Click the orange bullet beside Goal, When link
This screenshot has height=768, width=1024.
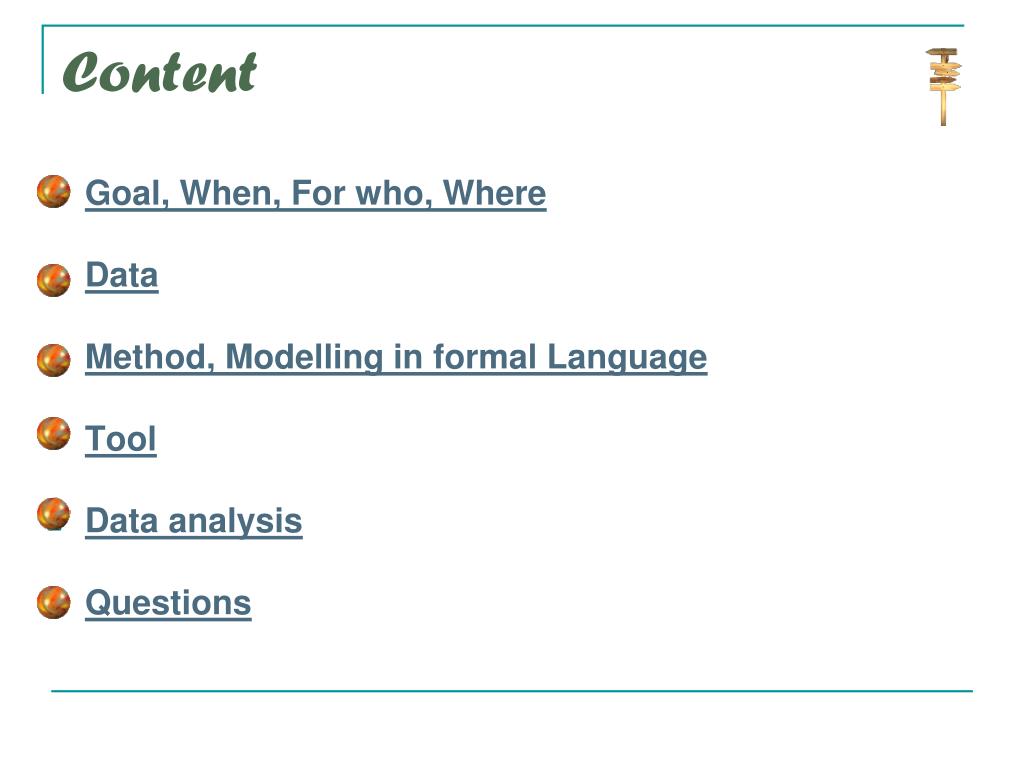54,191
